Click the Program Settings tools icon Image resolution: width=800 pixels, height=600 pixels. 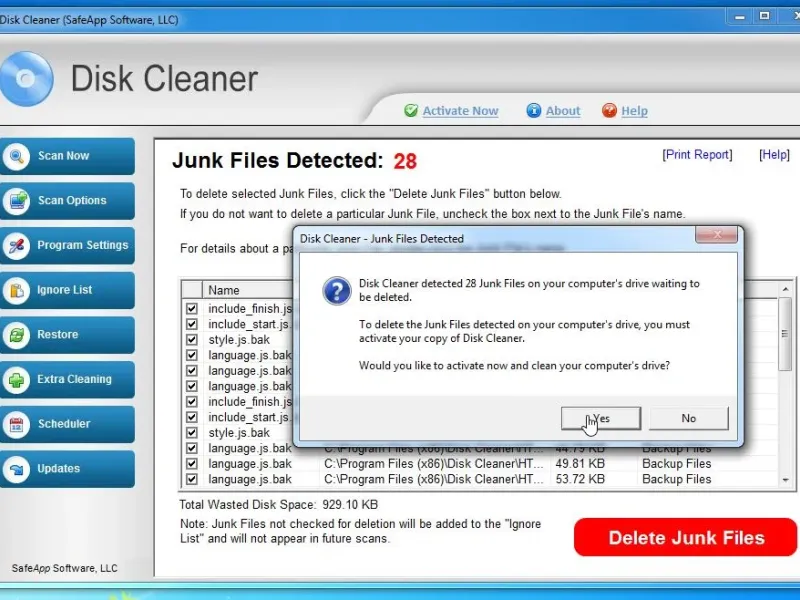(x=16, y=245)
